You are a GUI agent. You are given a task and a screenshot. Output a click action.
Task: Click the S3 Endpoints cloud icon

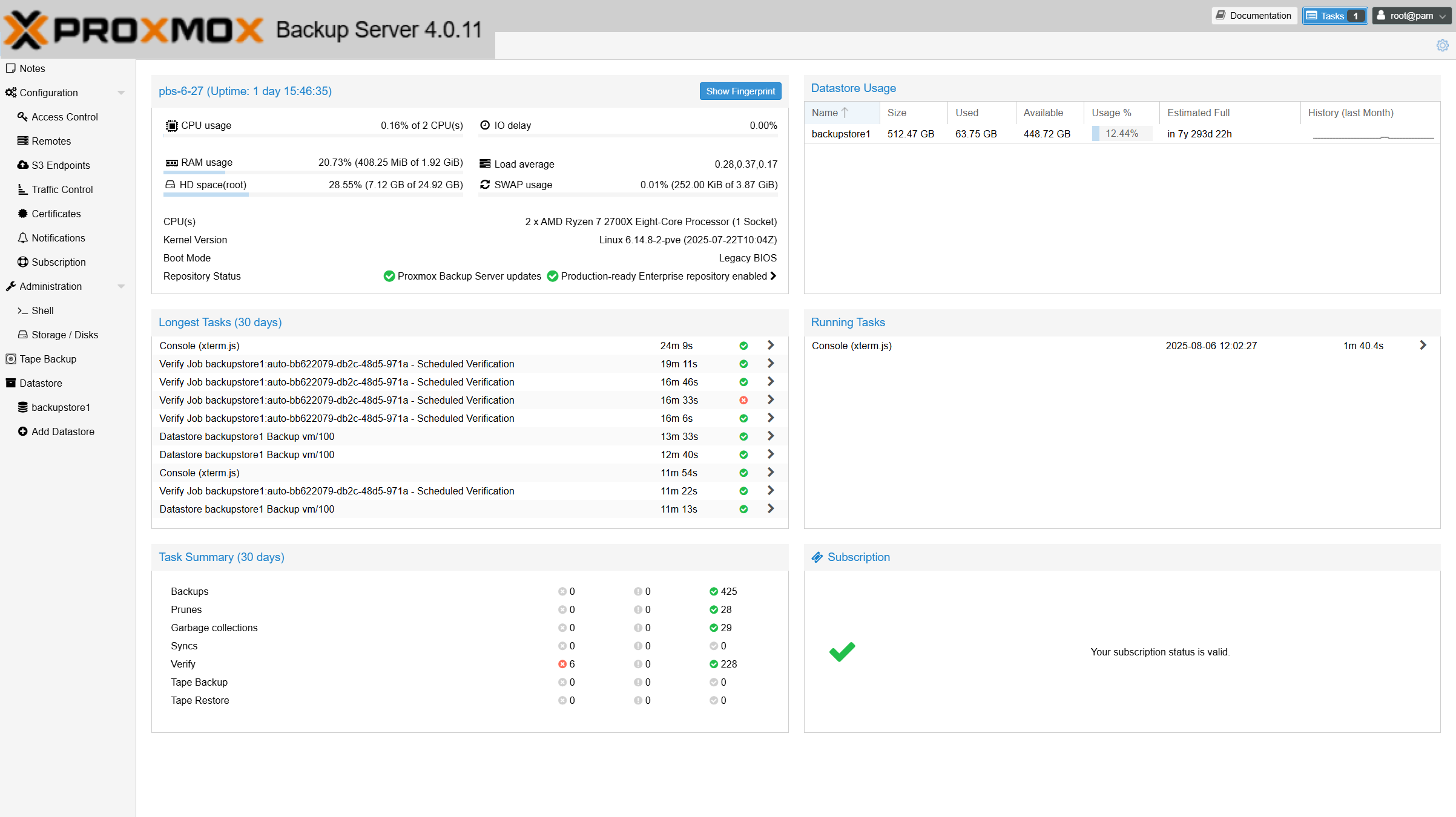[x=23, y=165]
